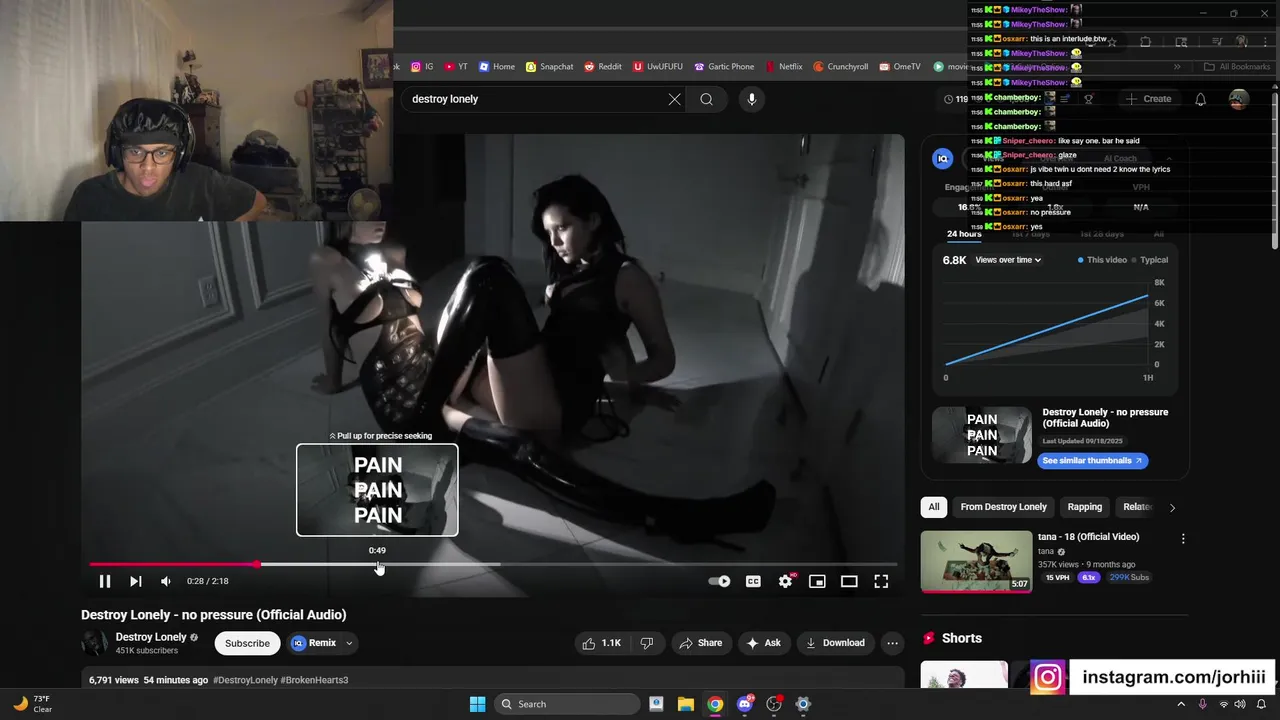1280x720 pixels.
Task: Clear the search box with the X icon
Action: (674, 99)
